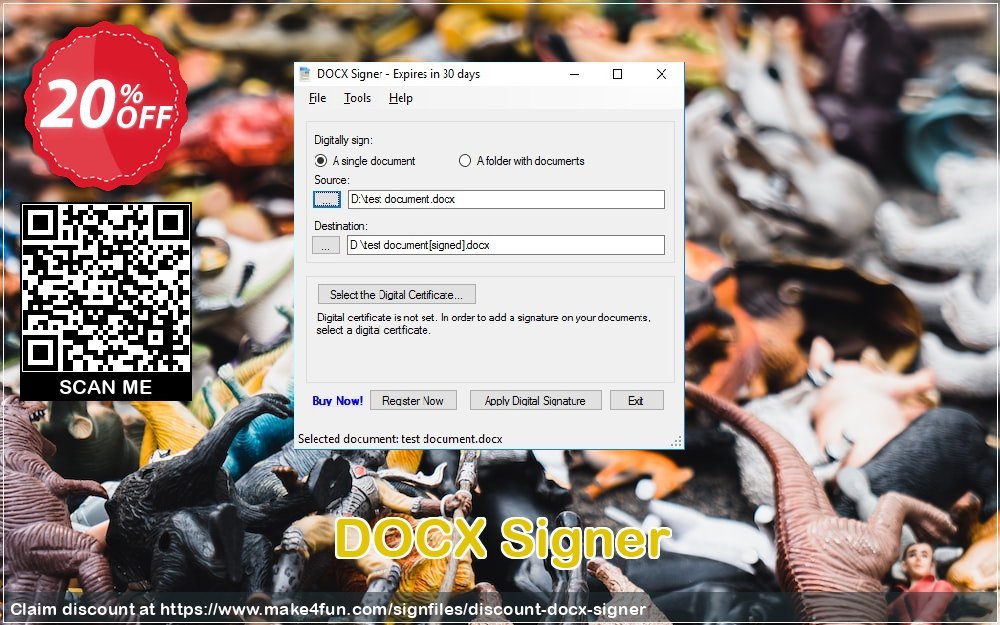Minimize the DOCX Signer window
Image resolution: width=1000 pixels, height=625 pixels.
pos(575,74)
